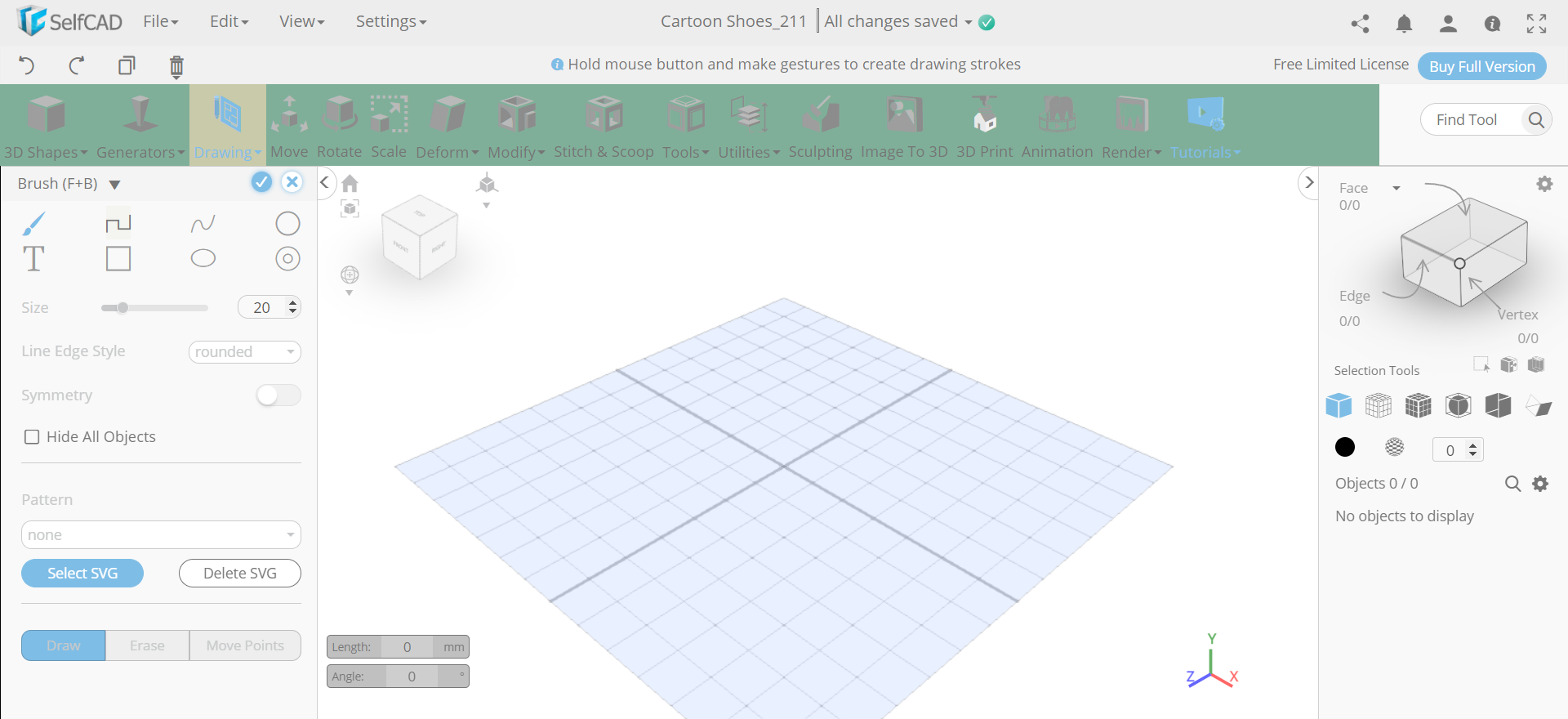This screenshot has height=719, width=1568.
Task: Enter fullscreen mode
Action: click(x=1536, y=24)
